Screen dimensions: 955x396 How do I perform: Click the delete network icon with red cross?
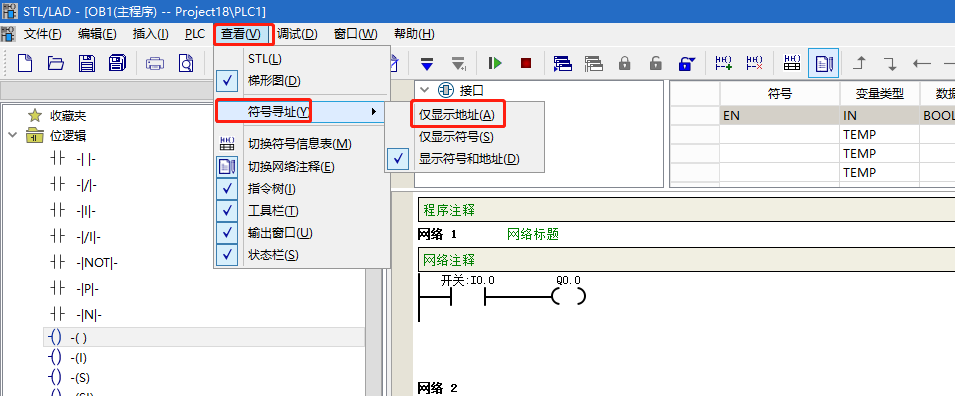pyautogui.click(x=755, y=63)
